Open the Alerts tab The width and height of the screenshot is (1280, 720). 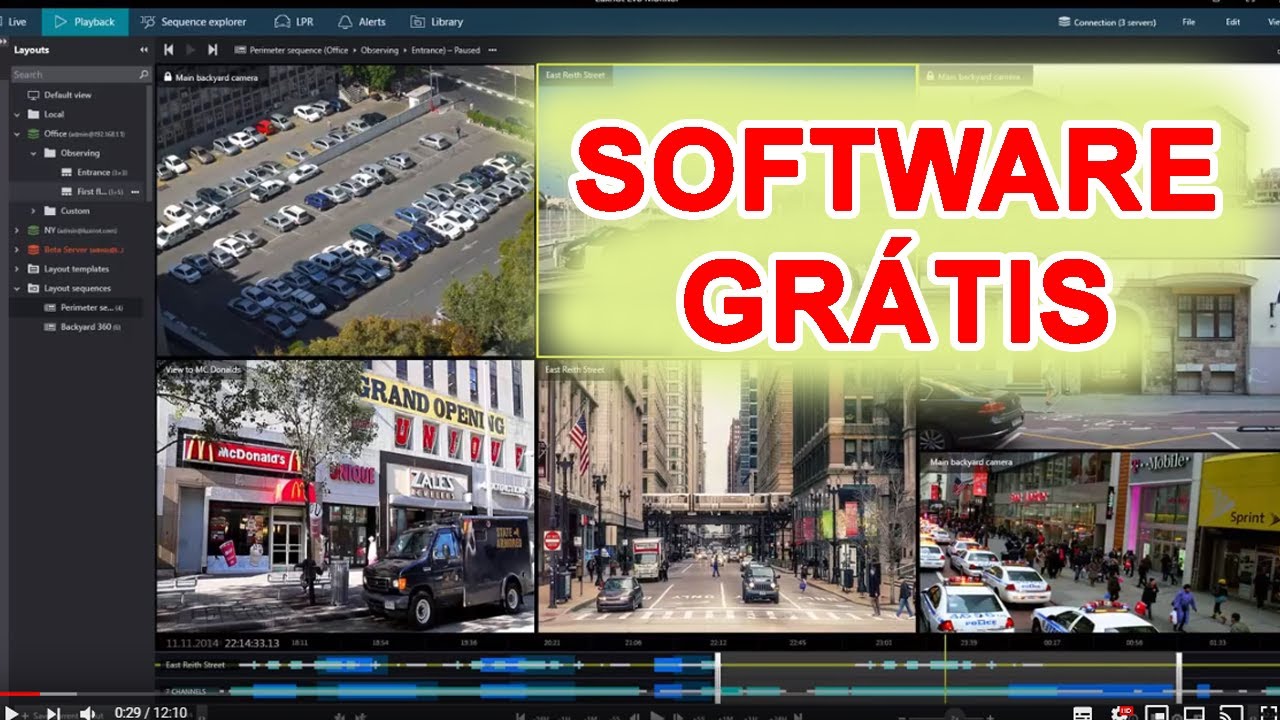(x=362, y=21)
